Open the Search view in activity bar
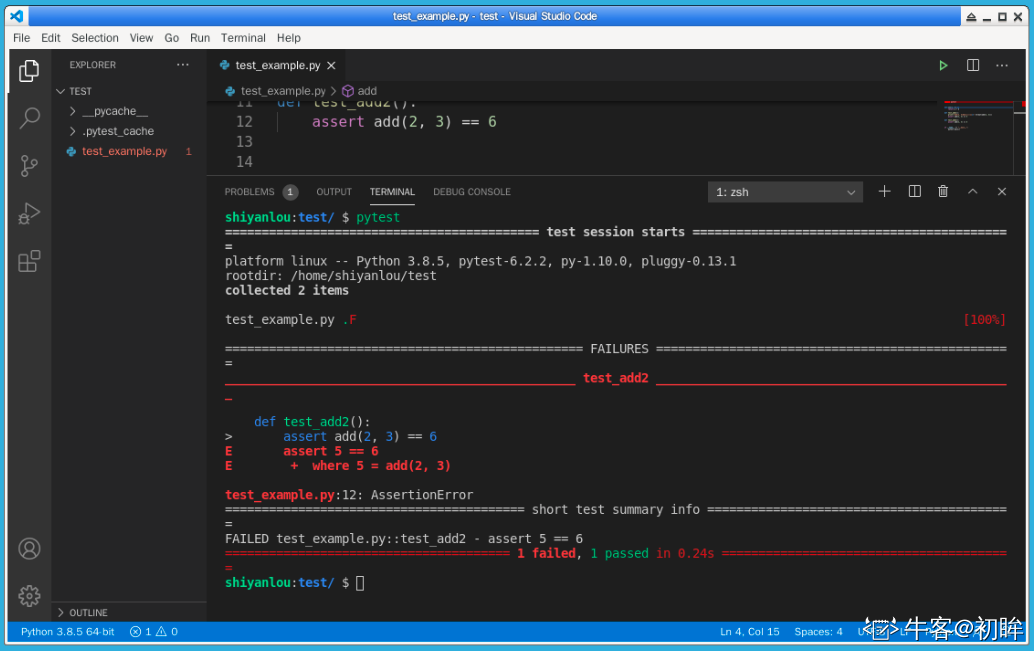This screenshot has width=1034, height=651. (x=29, y=118)
